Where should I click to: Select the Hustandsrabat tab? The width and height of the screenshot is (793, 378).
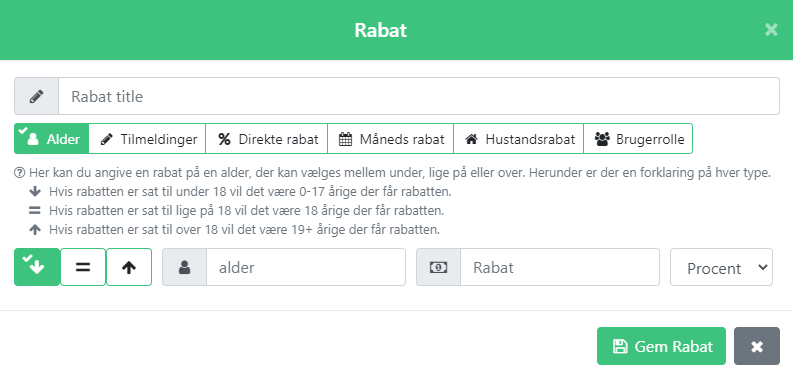[x=518, y=139]
